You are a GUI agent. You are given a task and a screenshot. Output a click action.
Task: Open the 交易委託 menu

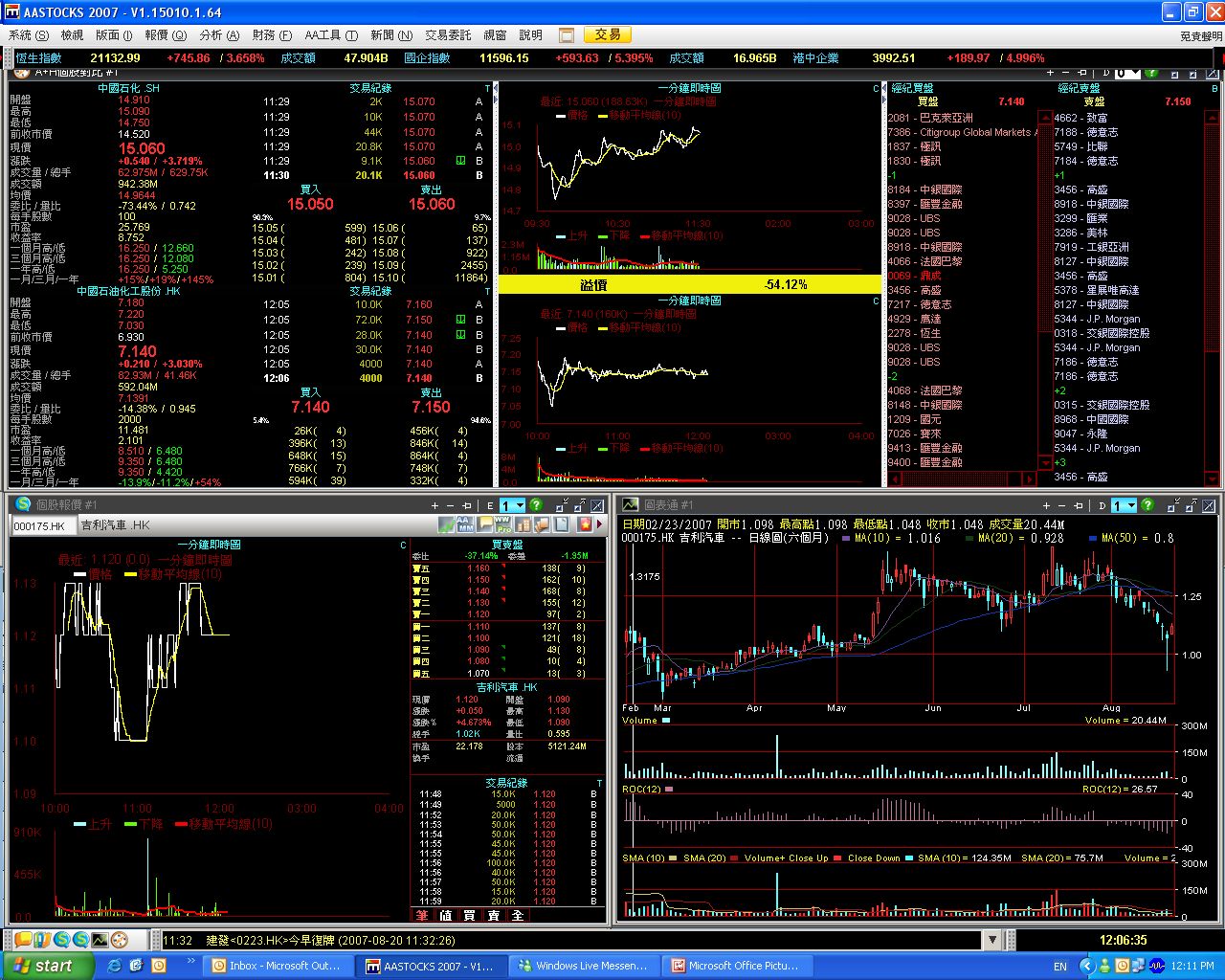pyautogui.click(x=448, y=35)
